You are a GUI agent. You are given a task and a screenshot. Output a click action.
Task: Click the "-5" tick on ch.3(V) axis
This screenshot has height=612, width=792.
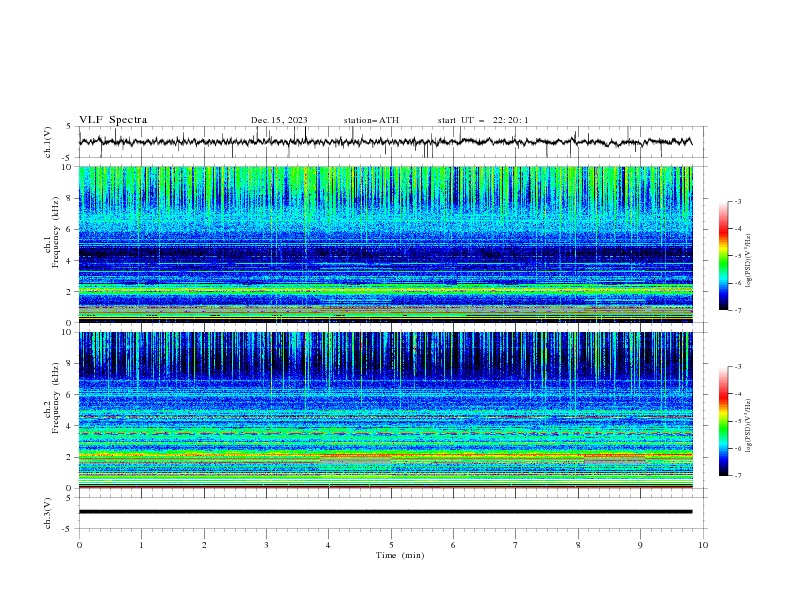(68, 529)
